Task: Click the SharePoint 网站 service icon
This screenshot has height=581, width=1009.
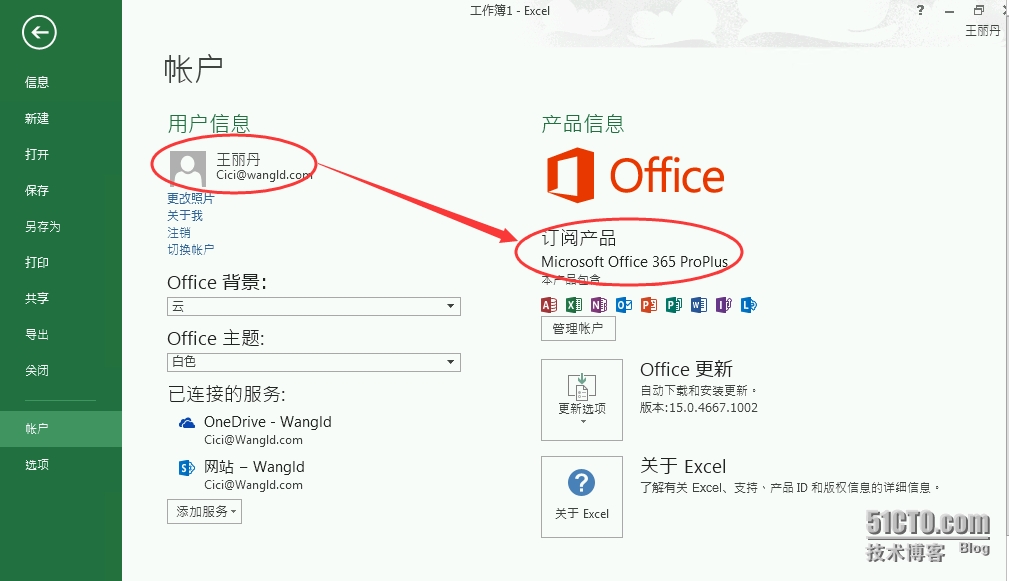Action: tap(186, 468)
